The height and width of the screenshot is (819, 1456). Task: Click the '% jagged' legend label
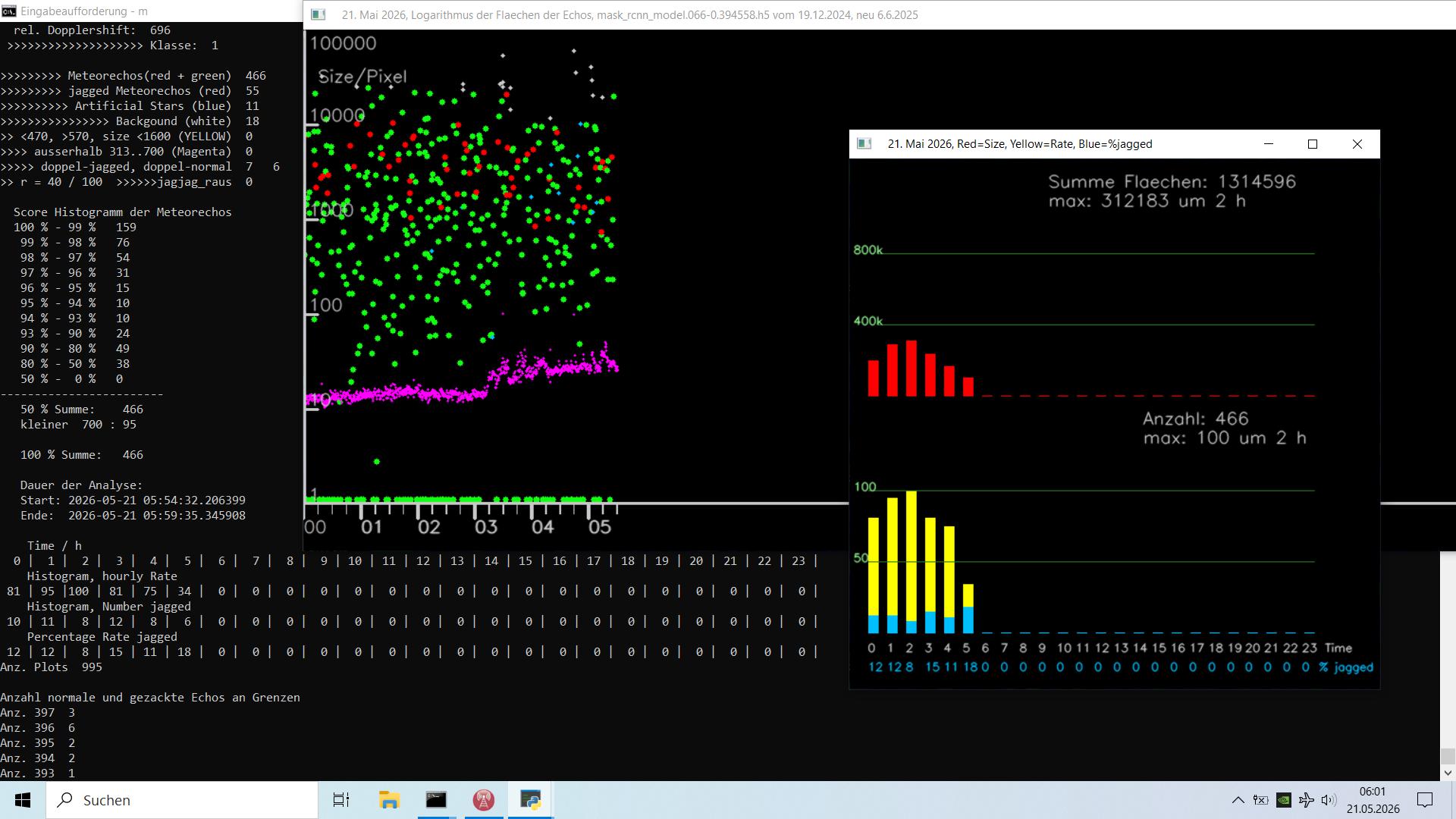point(1346,667)
